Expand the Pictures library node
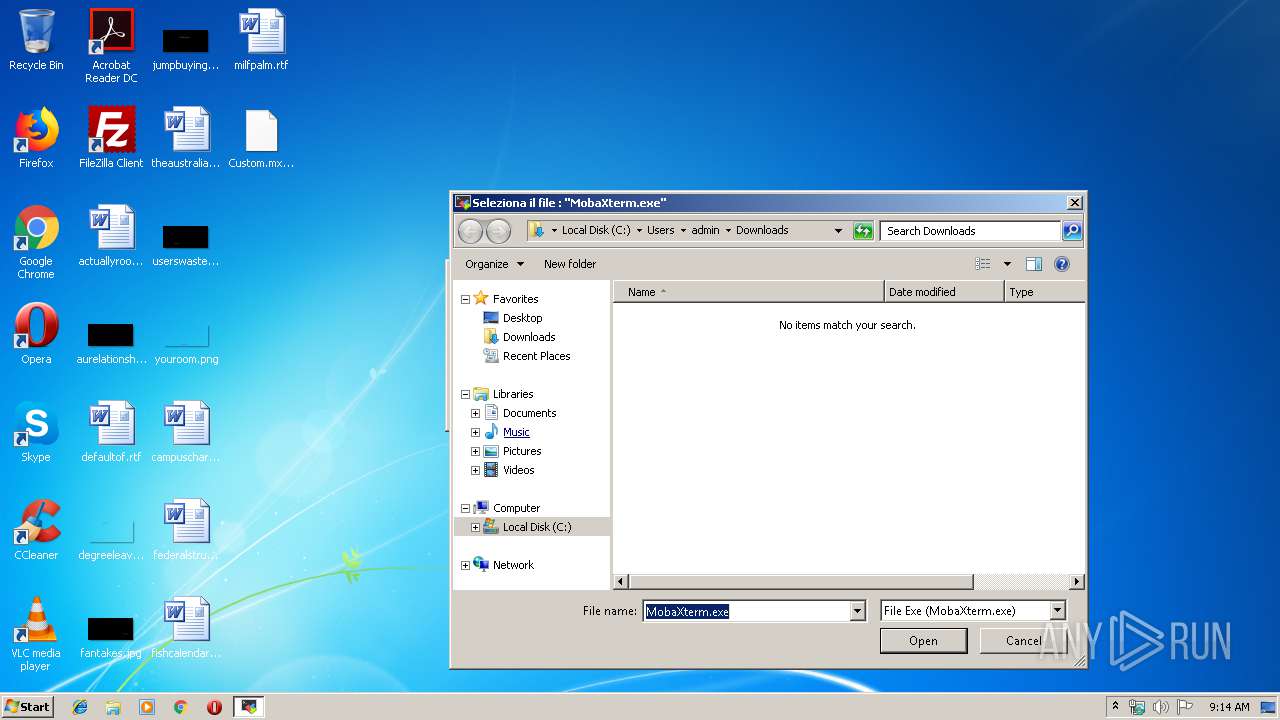The height and width of the screenshot is (720, 1280). [475, 451]
